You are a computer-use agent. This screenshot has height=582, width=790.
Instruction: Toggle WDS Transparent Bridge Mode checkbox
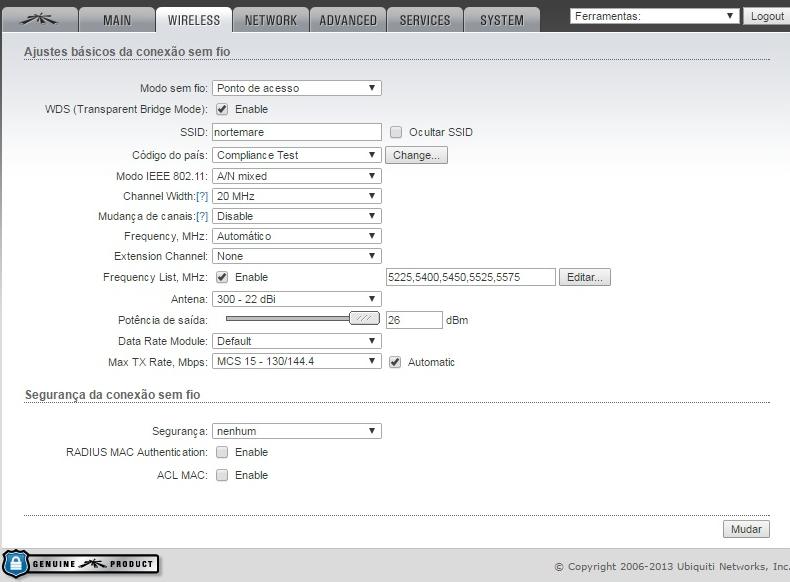click(222, 109)
